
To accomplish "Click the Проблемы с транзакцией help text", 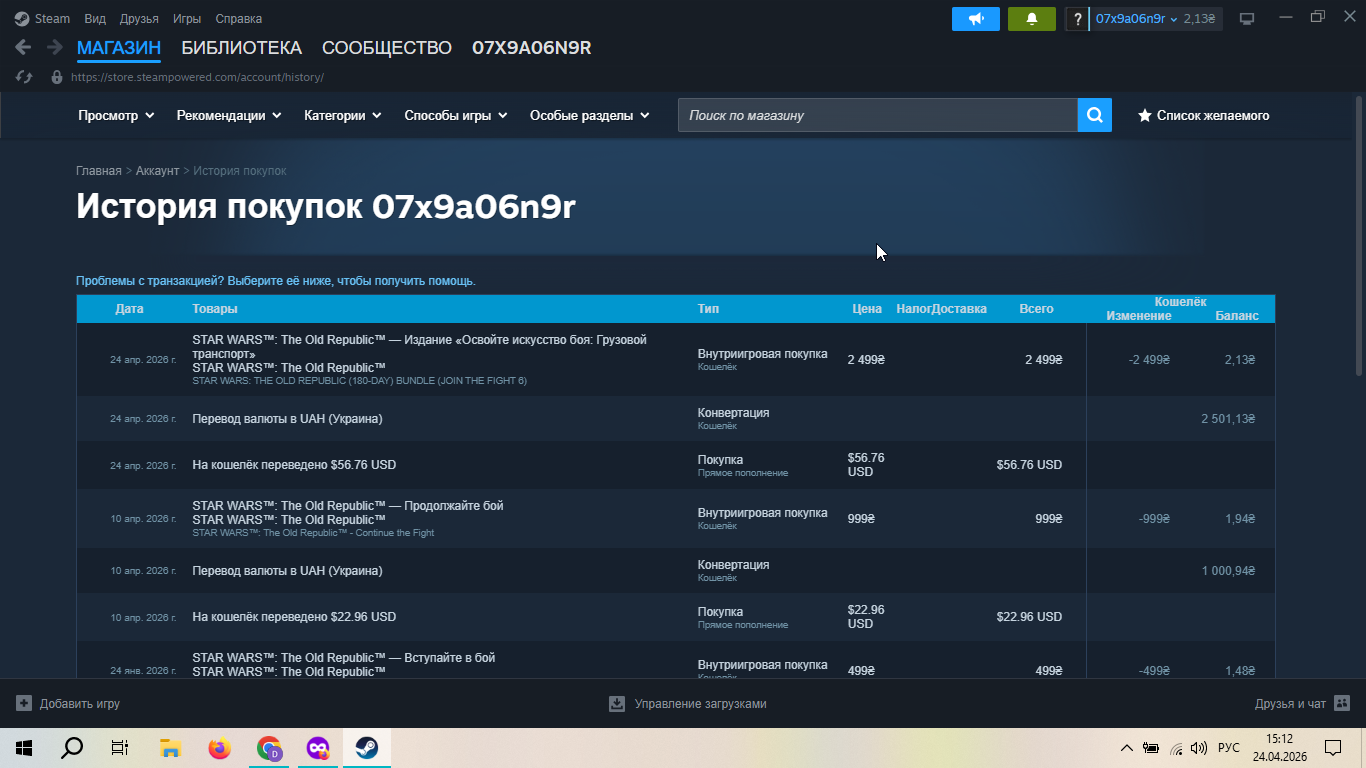I will point(276,281).
